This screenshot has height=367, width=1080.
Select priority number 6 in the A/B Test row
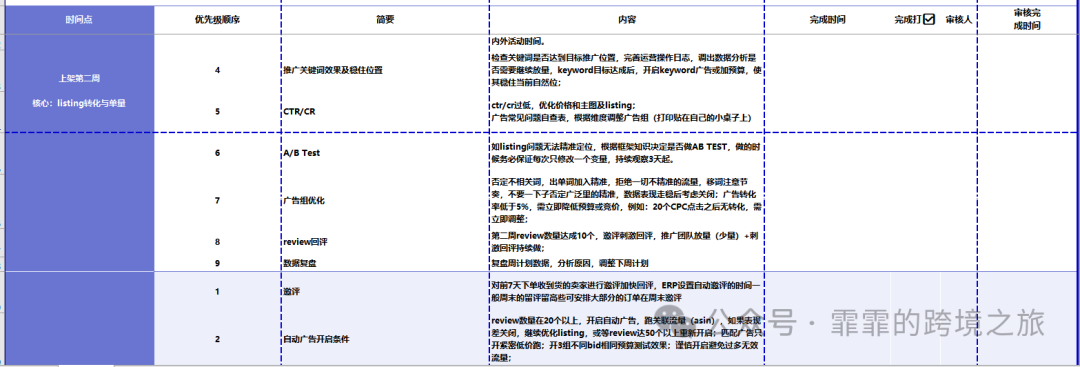pyautogui.click(x=218, y=153)
